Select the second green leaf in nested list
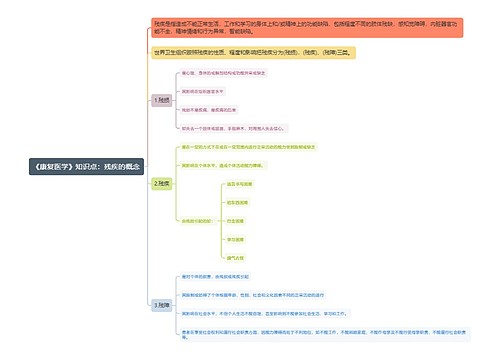 [237, 202]
